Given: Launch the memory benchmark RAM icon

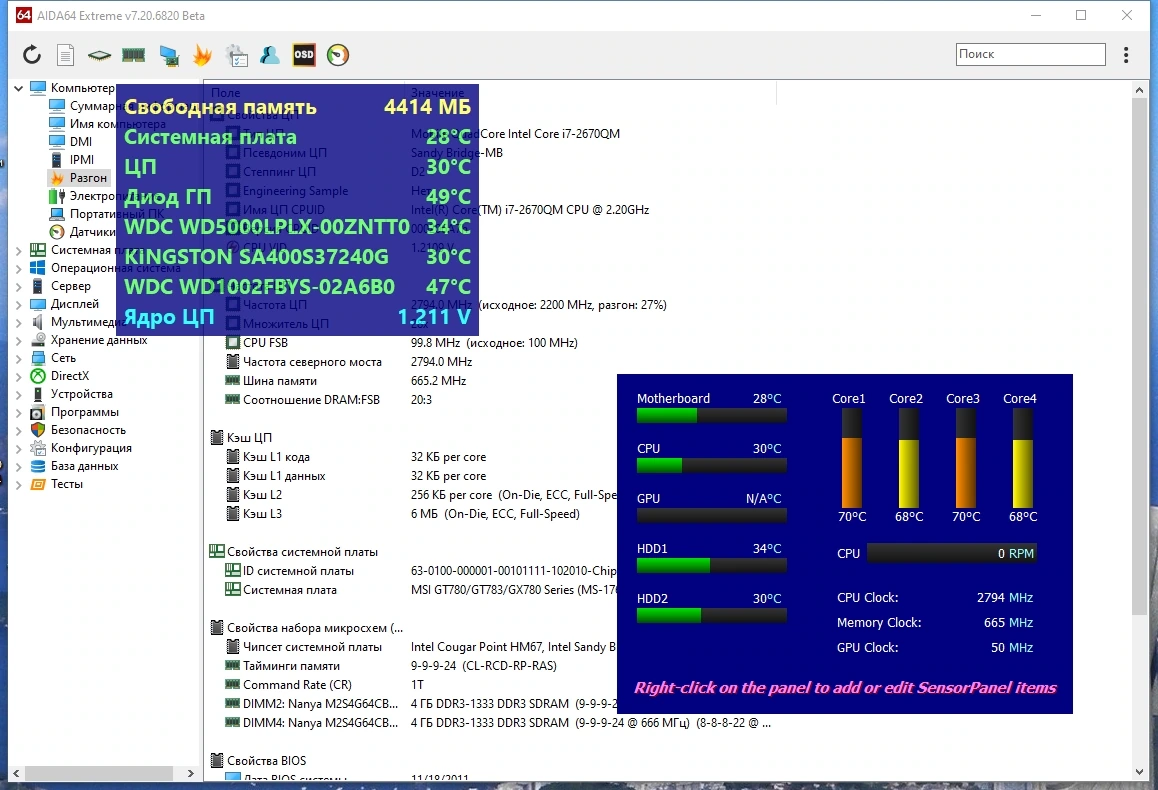Looking at the screenshot, I should pos(133,55).
